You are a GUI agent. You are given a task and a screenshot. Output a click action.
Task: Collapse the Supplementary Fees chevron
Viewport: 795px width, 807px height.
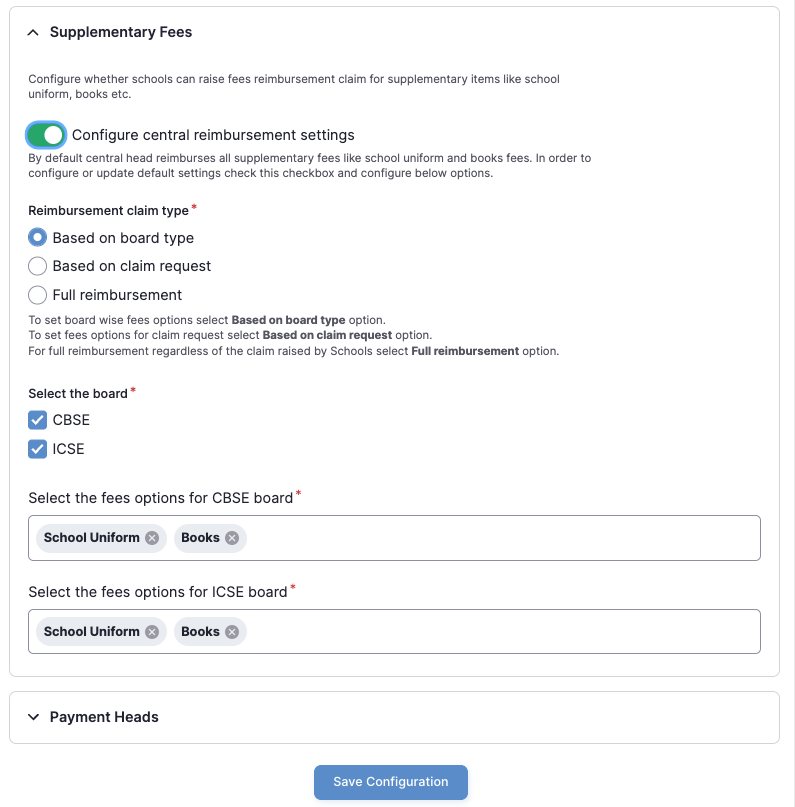click(x=33, y=32)
